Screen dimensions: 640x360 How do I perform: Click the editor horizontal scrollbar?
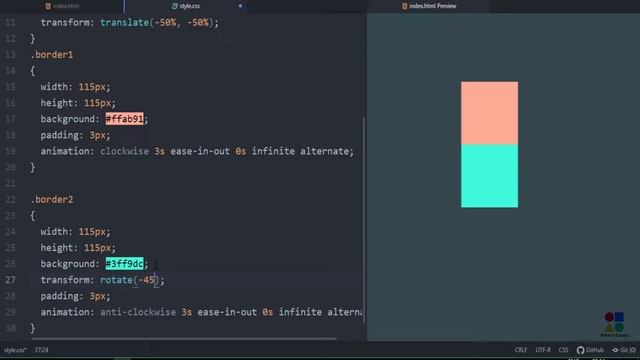(184, 338)
